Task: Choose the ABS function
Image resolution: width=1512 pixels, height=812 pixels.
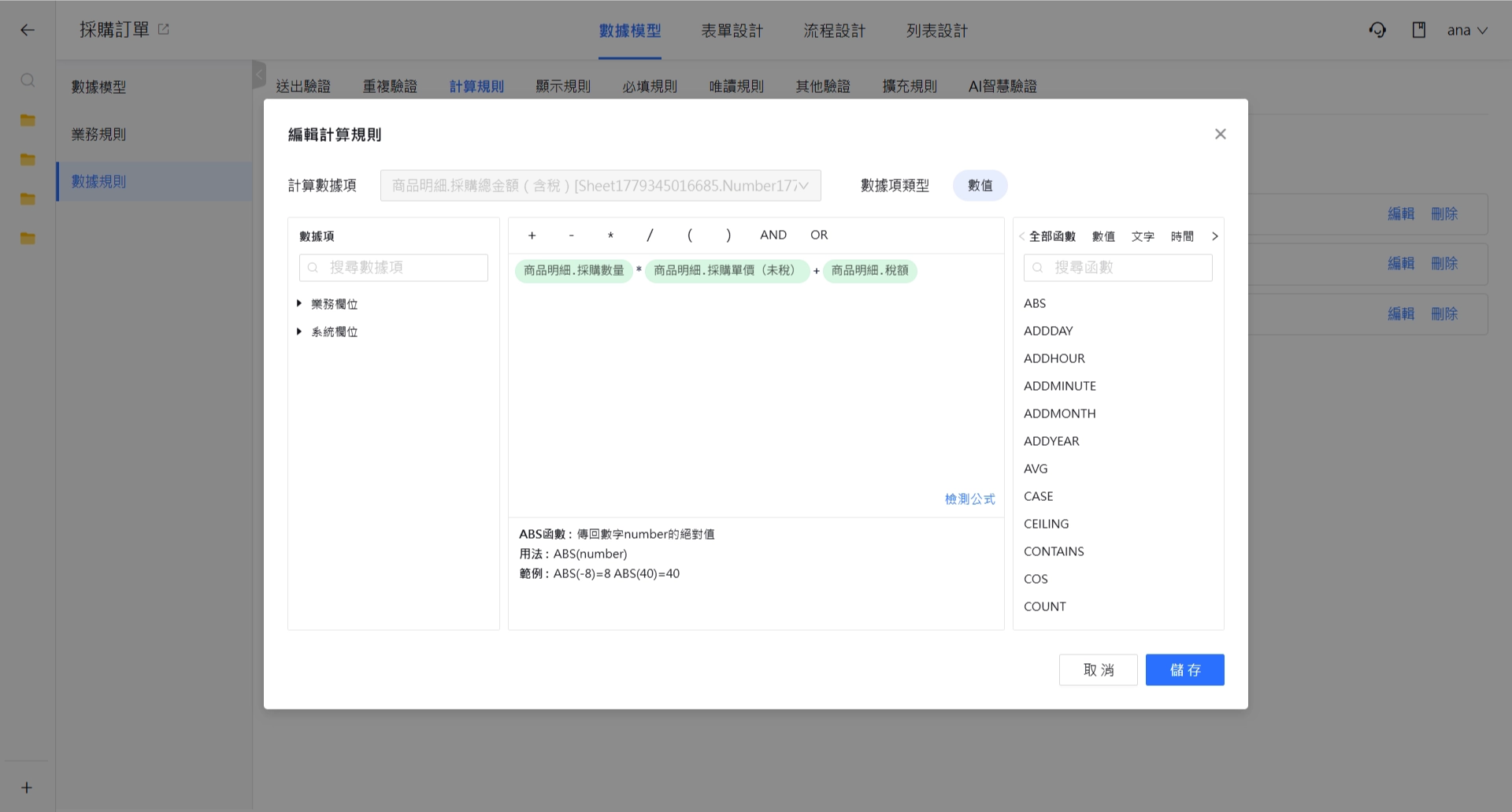Action: (1035, 303)
